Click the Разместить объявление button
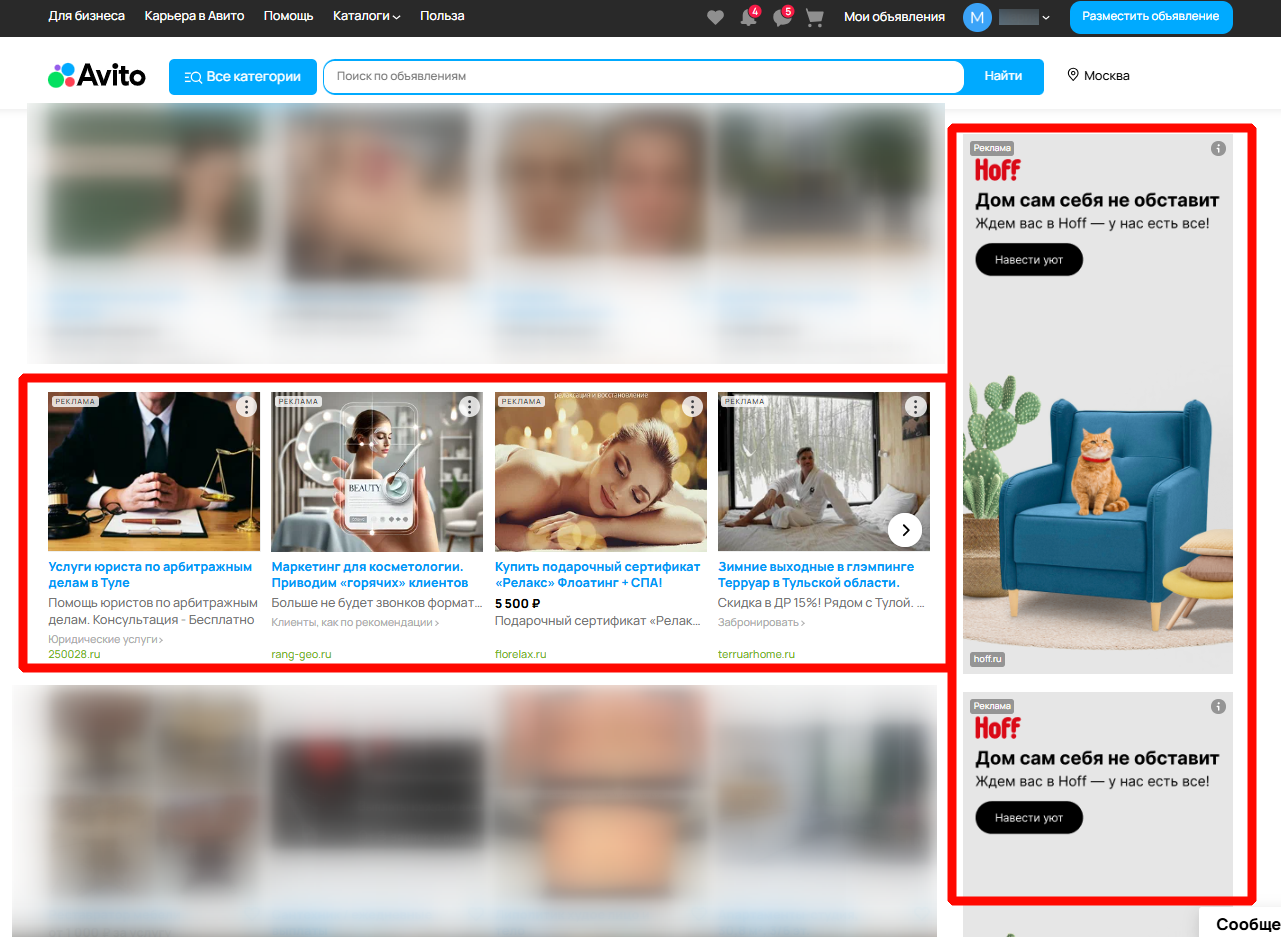The image size is (1281, 937). pos(1151,17)
